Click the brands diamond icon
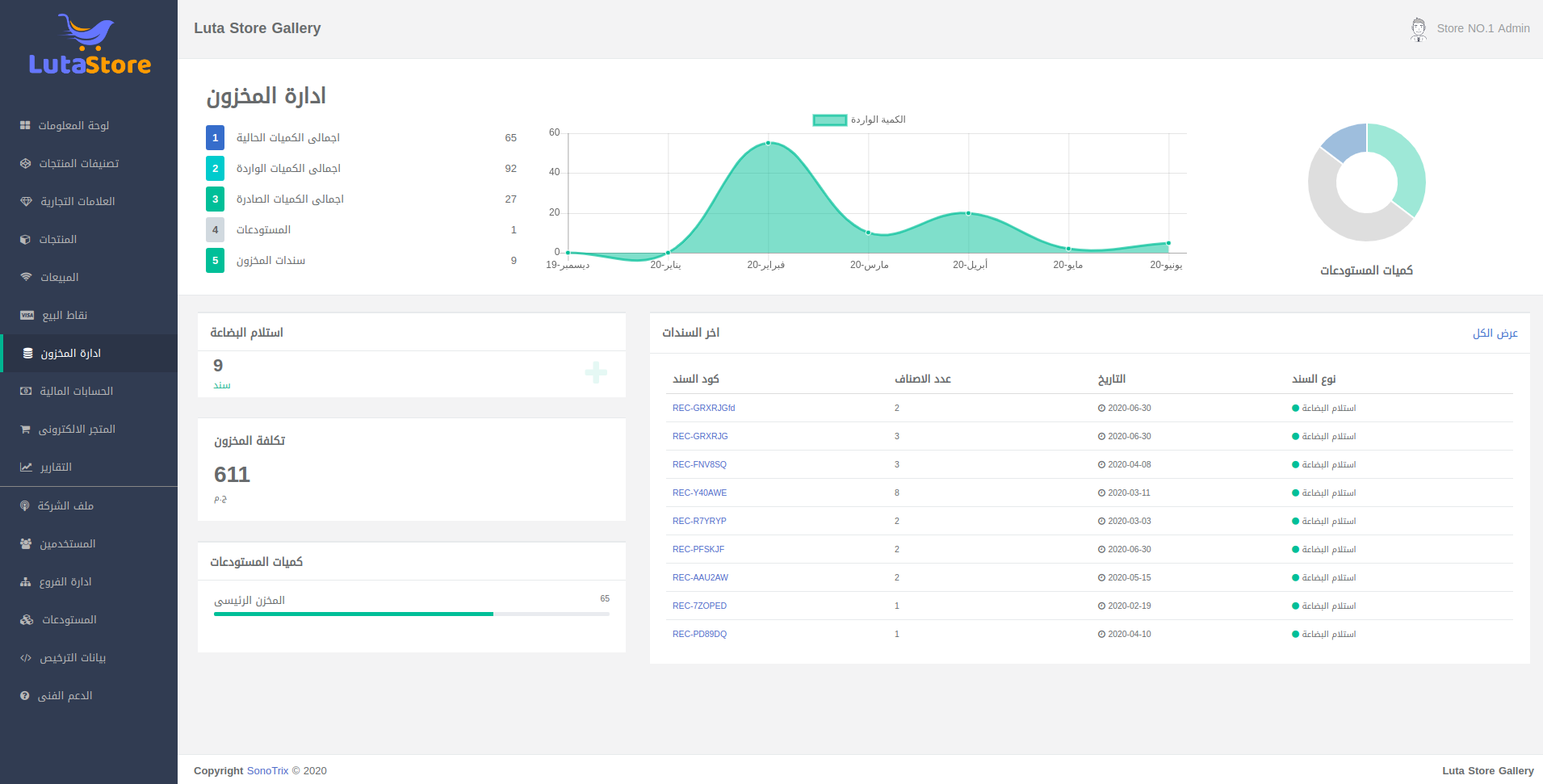The width and height of the screenshot is (1543, 784). click(x=26, y=201)
